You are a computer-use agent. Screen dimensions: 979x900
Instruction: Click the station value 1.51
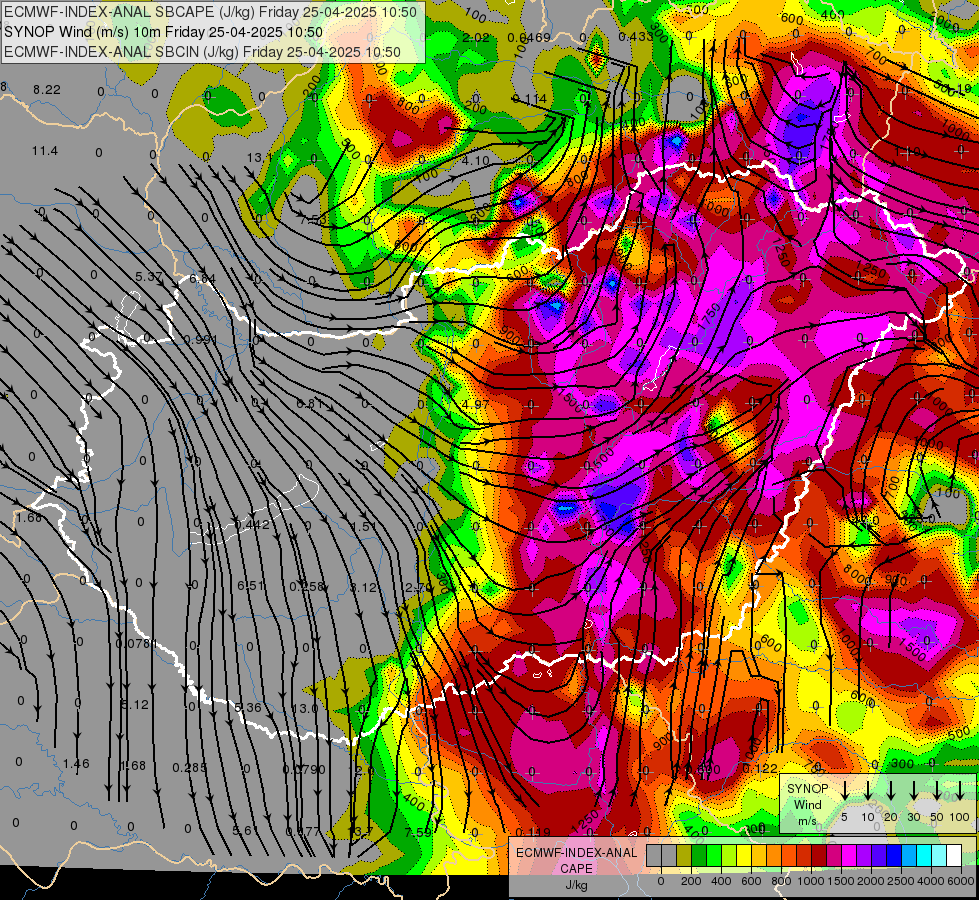pos(364,526)
